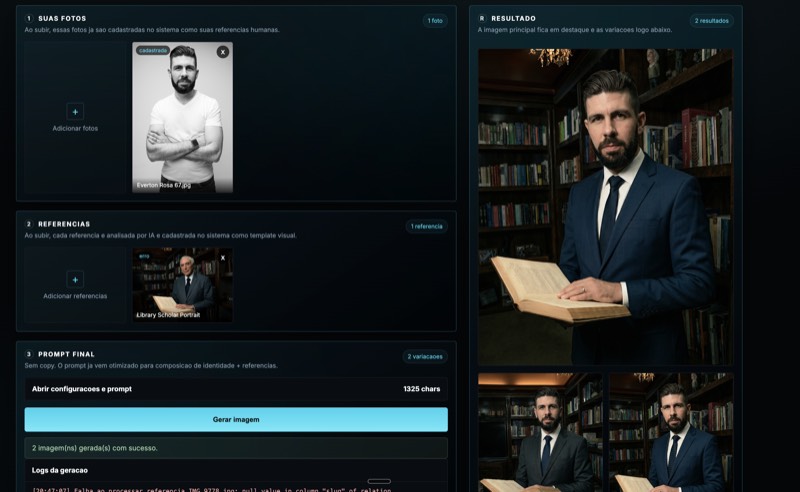Open the Everton Rosa 67.jpg photo thumbnail
The height and width of the screenshot is (492, 800).
coord(182,117)
